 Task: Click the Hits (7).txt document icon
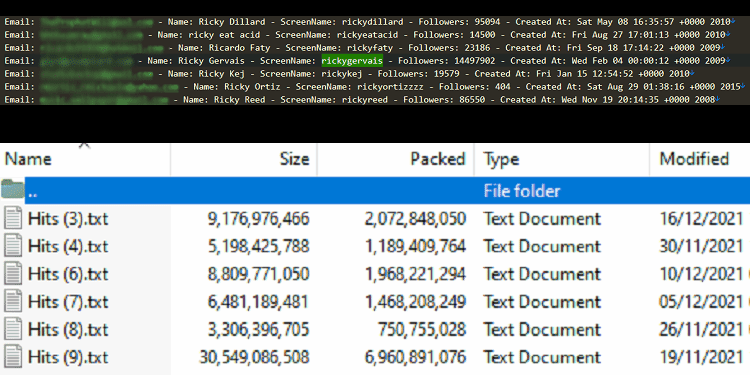[x=13, y=302]
